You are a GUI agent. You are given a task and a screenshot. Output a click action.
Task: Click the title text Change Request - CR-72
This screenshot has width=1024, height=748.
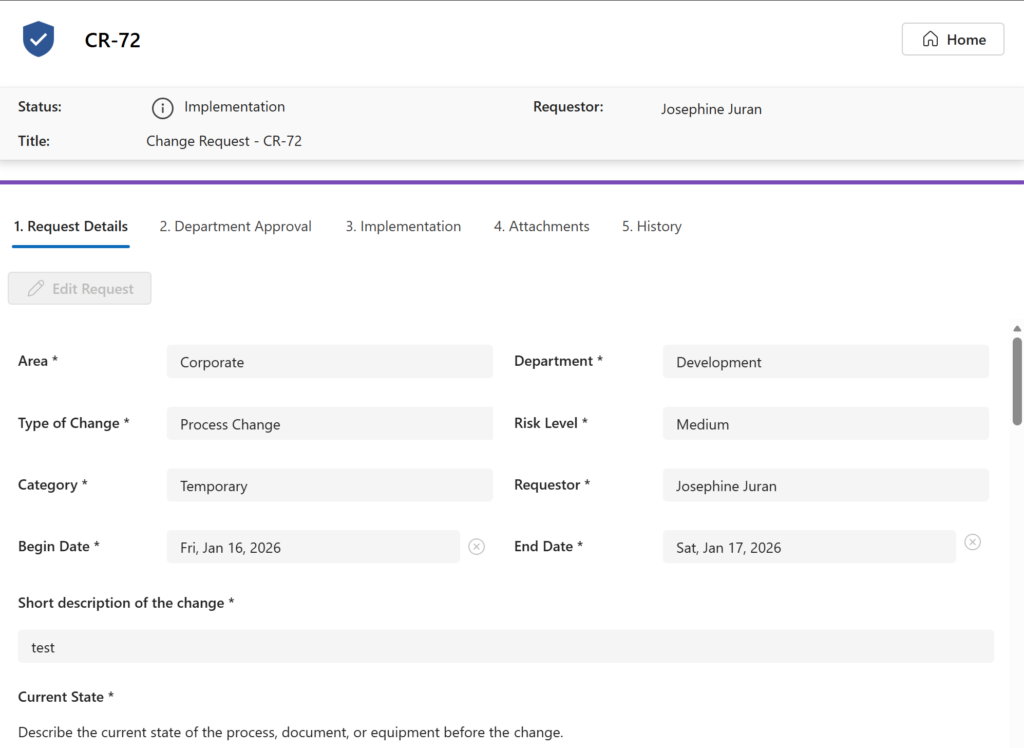click(x=224, y=141)
